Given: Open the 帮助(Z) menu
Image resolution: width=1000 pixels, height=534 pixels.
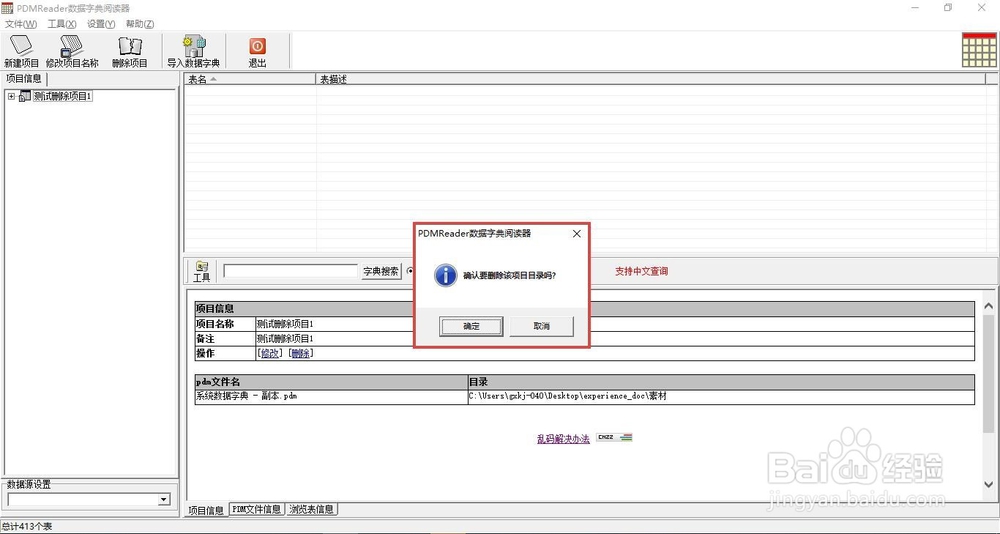Looking at the screenshot, I should tap(140, 24).
